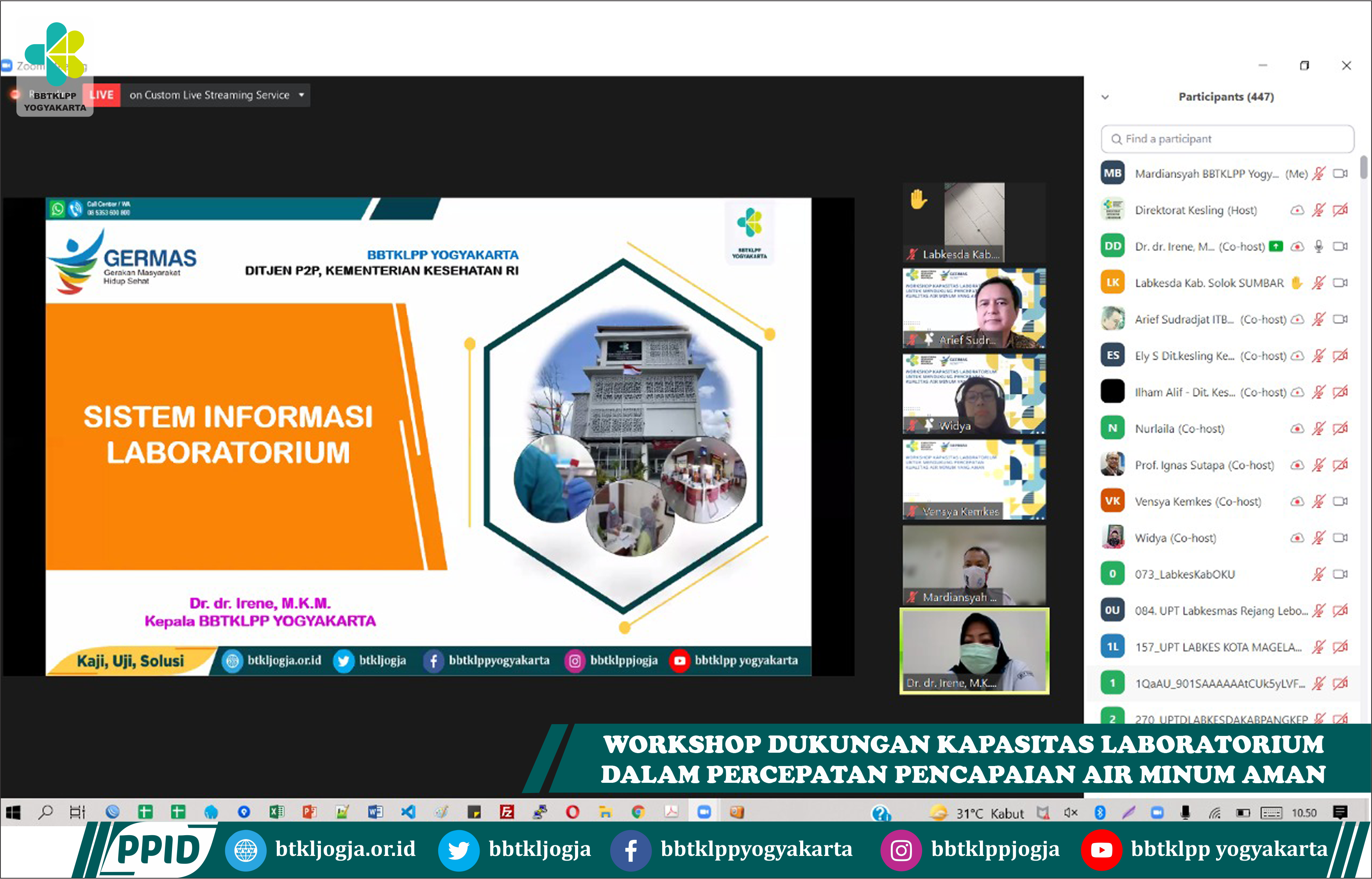Click the raised hand icon on Labkesda Kab video tile
1372x879 pixels.
(x=918, y=199)
